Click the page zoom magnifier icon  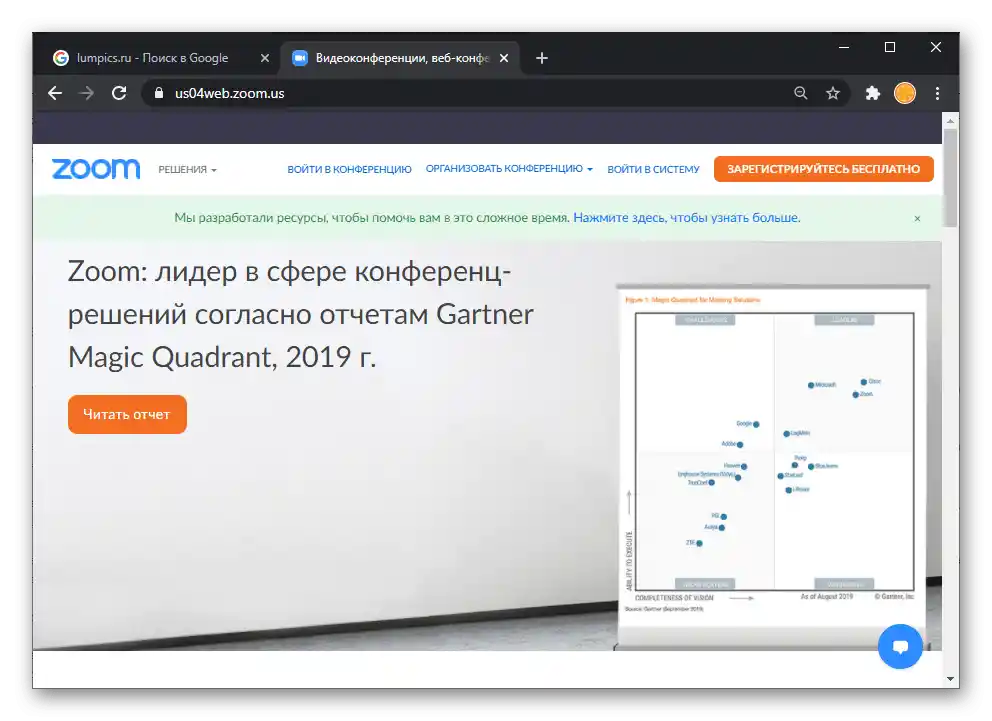click(x=800, y=93)
